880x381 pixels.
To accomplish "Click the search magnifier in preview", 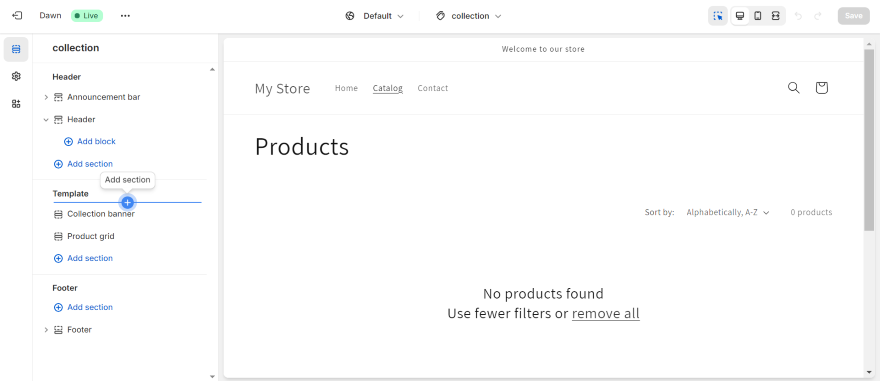I will point(794,88).
